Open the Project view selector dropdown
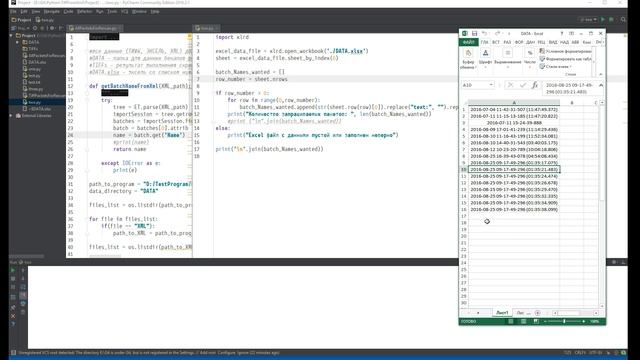This screenshot has height=360, width=640. pos(21,28)
